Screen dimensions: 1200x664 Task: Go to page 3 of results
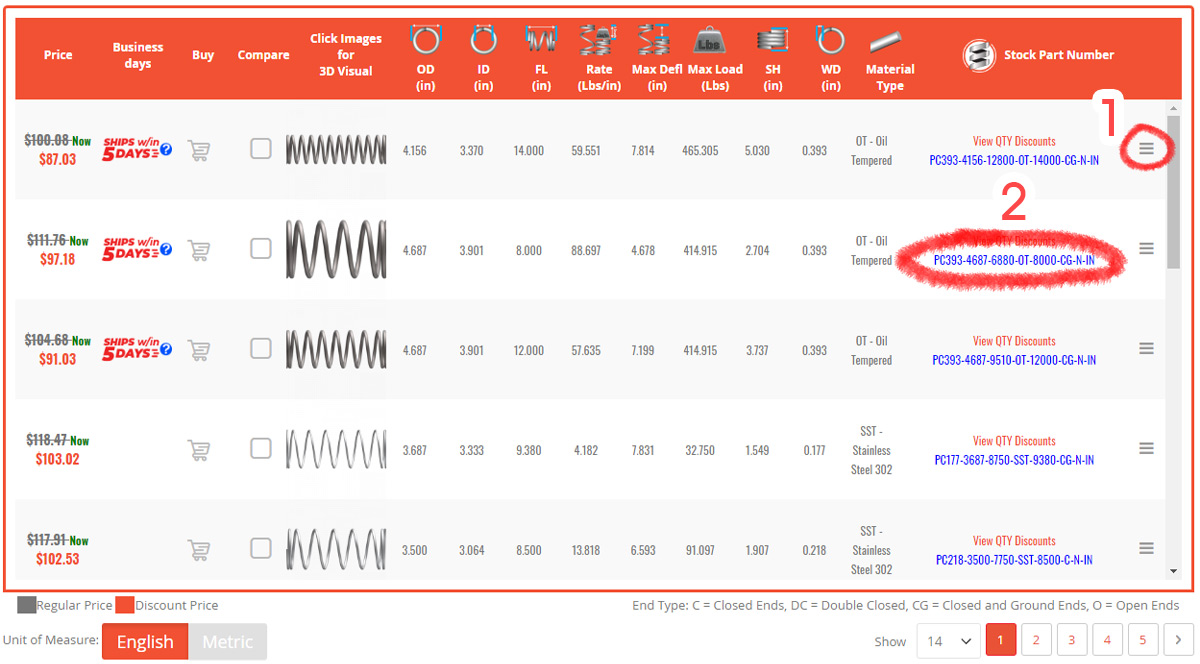[x=1071, y=640]
